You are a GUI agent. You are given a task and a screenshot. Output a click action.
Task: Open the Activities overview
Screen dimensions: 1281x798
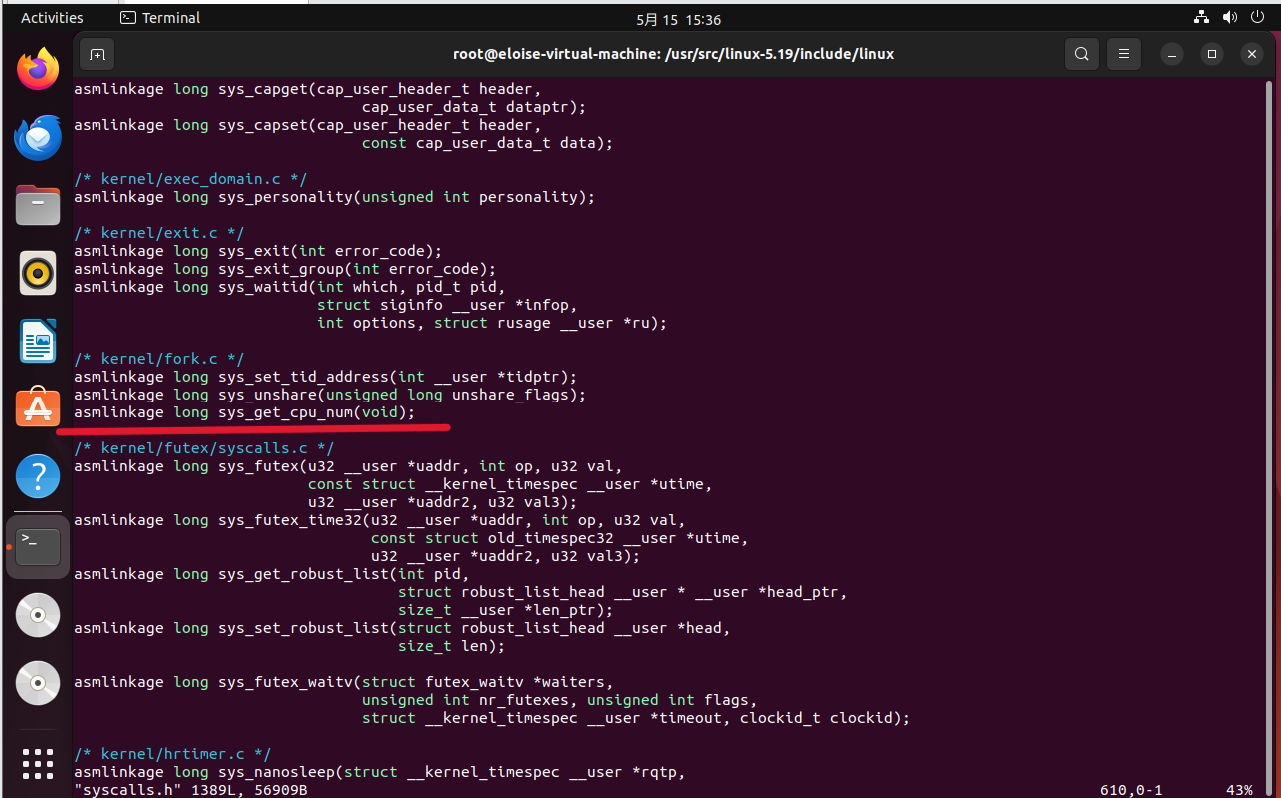(x=52, y=17)
